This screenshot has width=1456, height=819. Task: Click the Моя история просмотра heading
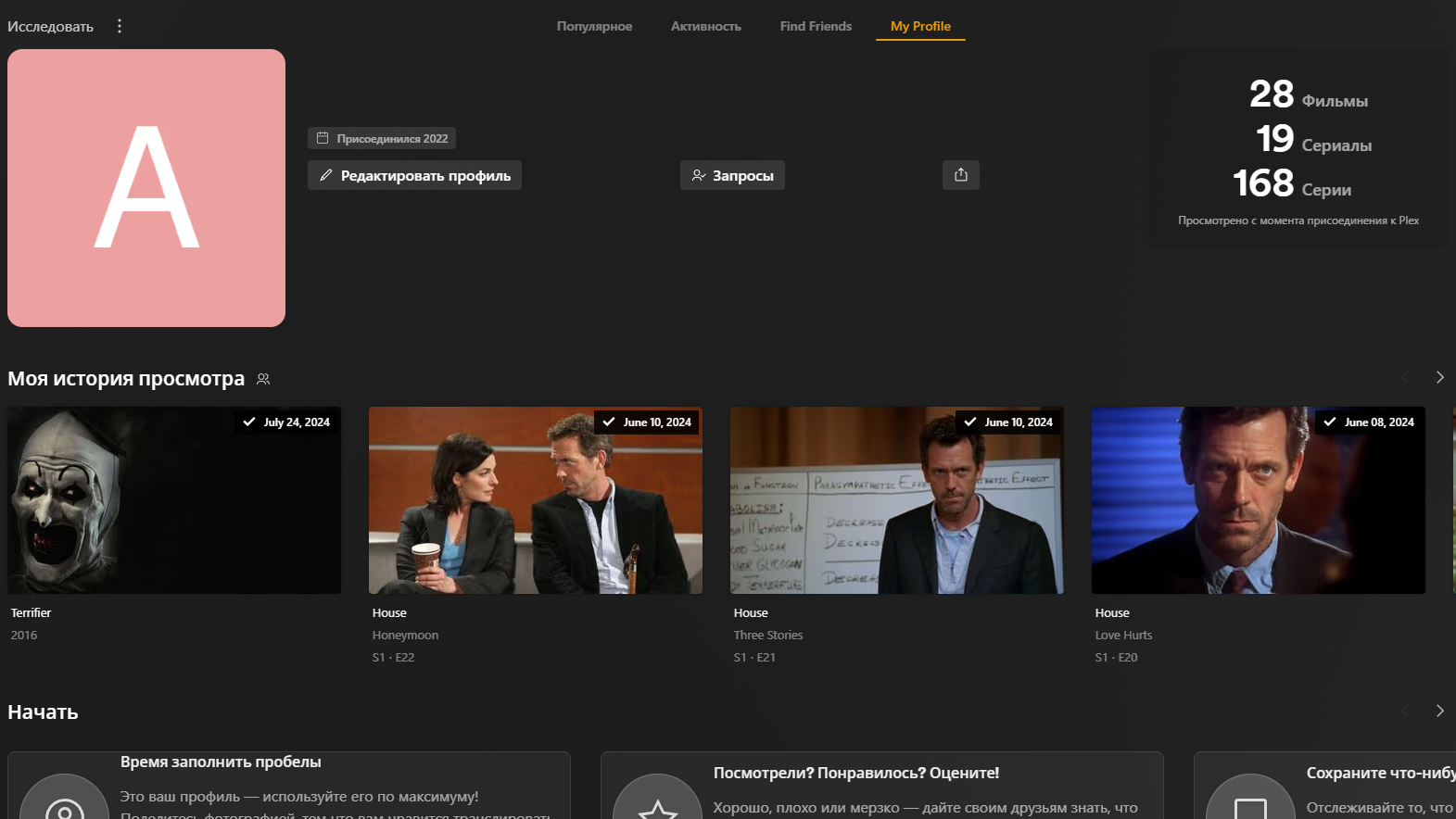click(x=126, y=378)
